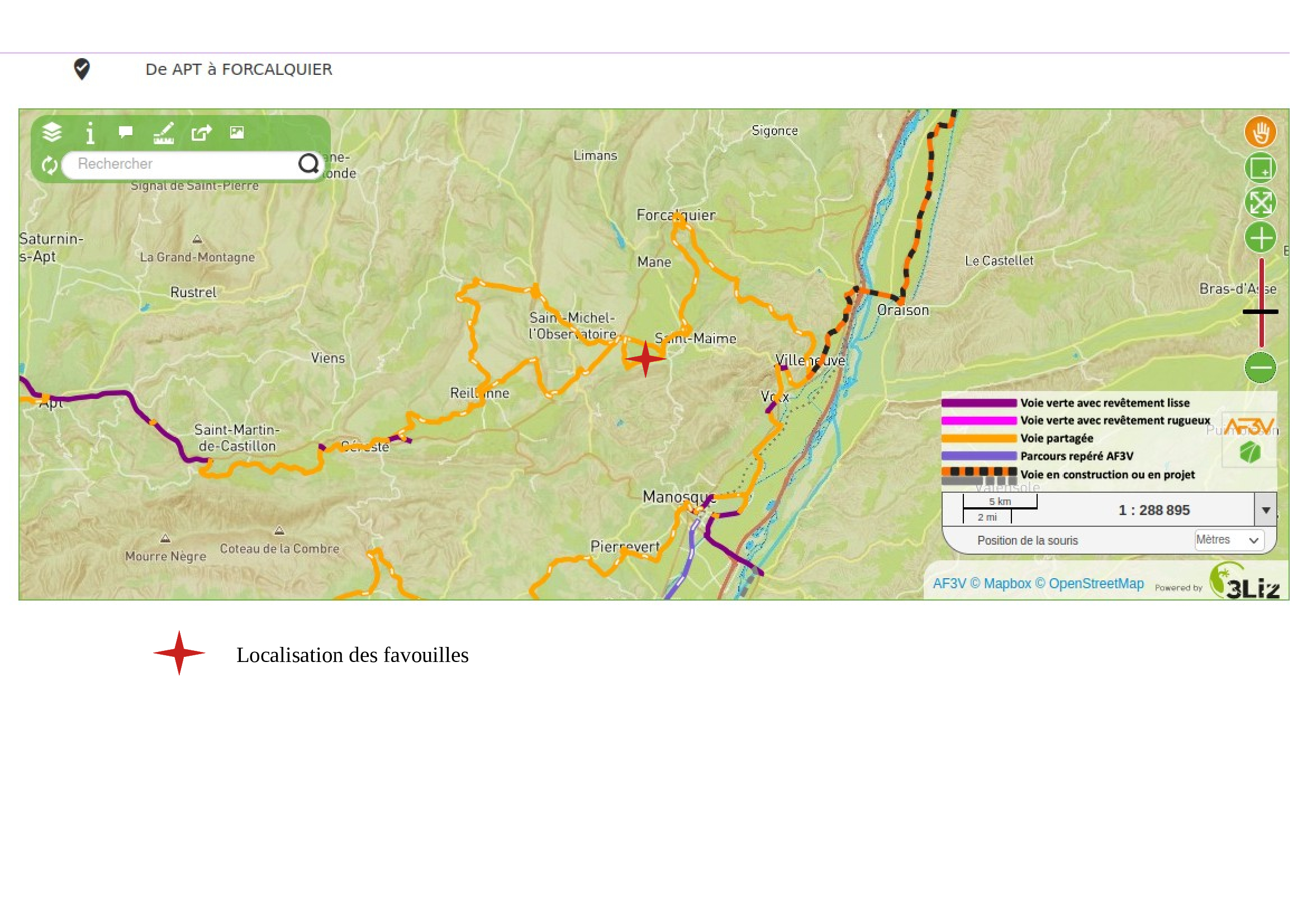Click the Coteau de la Combe label
Screen dimensions: 1307x924
[279, 549]
